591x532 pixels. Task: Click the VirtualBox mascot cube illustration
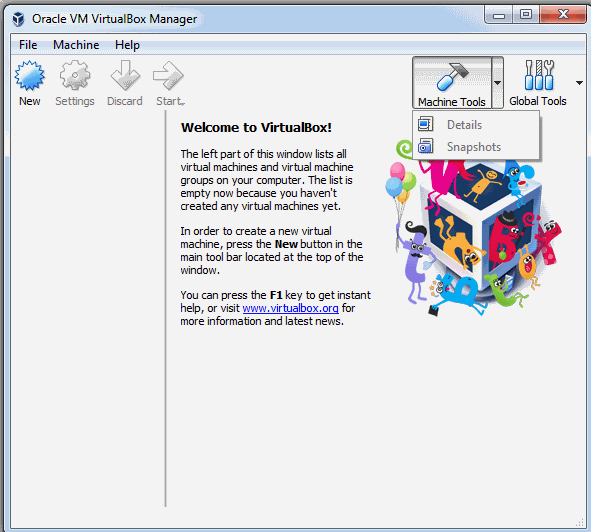(474, 228)
